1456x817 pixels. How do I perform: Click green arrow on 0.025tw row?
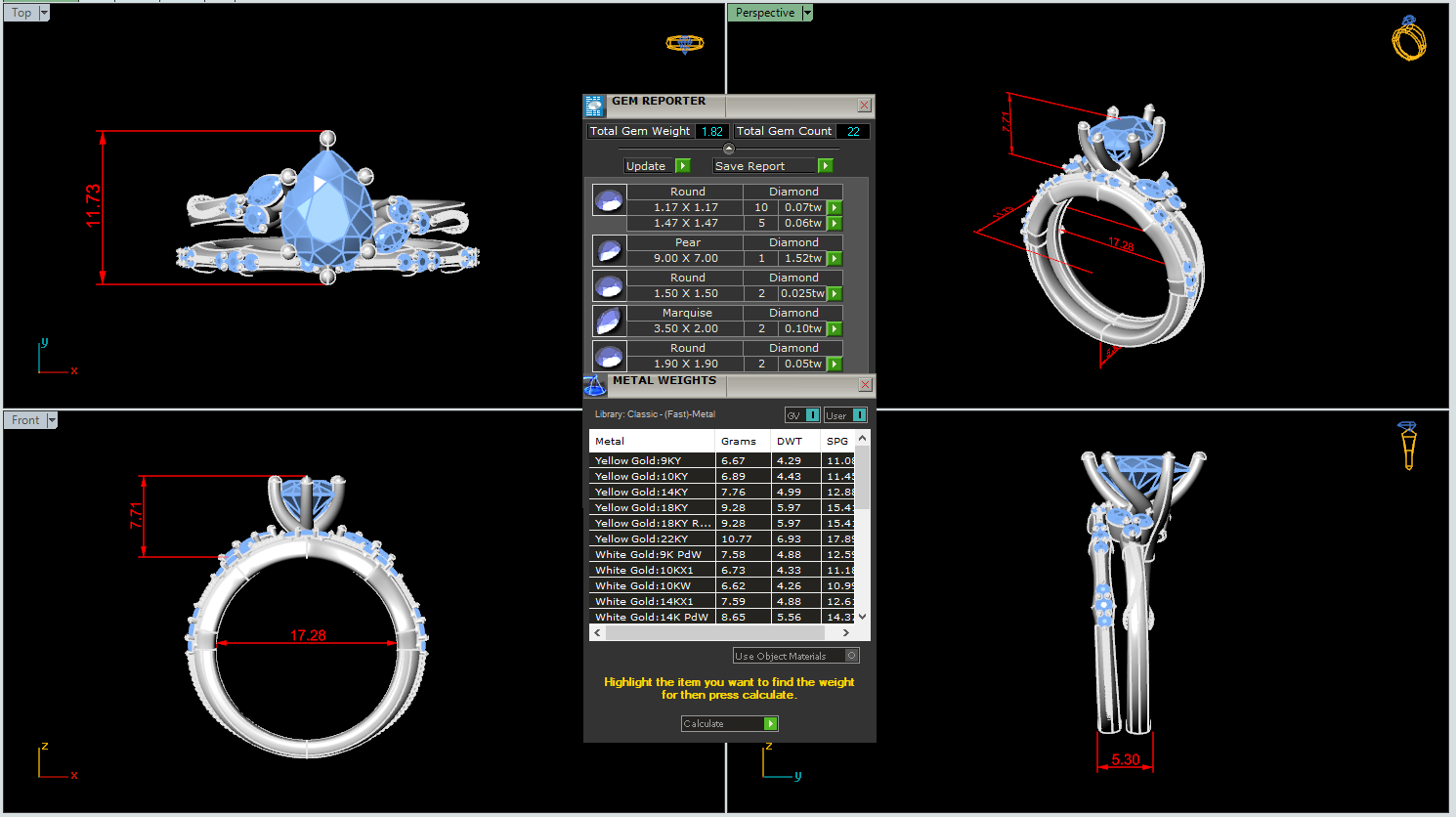click(835, 294)
